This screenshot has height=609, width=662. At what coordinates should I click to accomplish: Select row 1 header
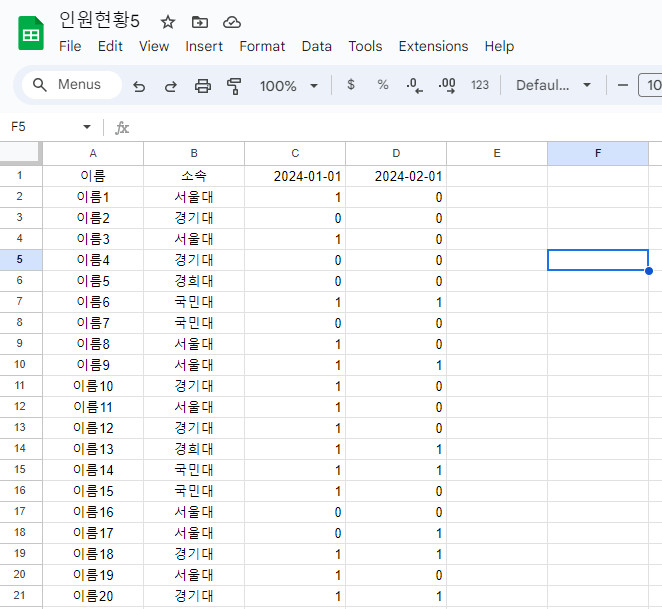pyautogui.click(x=21, y=176)
